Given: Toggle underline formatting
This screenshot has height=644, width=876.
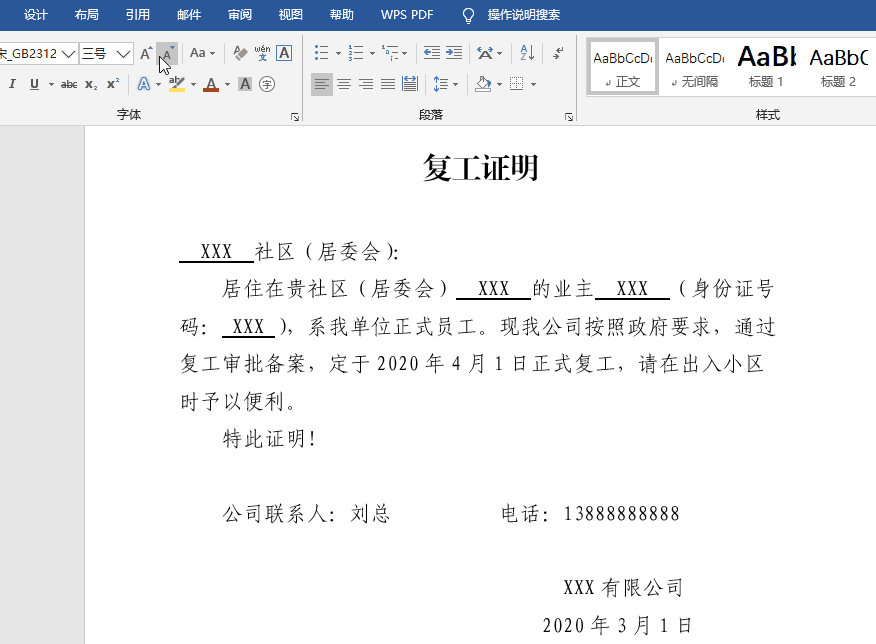Looking at the screenshot, I should 35,84.
